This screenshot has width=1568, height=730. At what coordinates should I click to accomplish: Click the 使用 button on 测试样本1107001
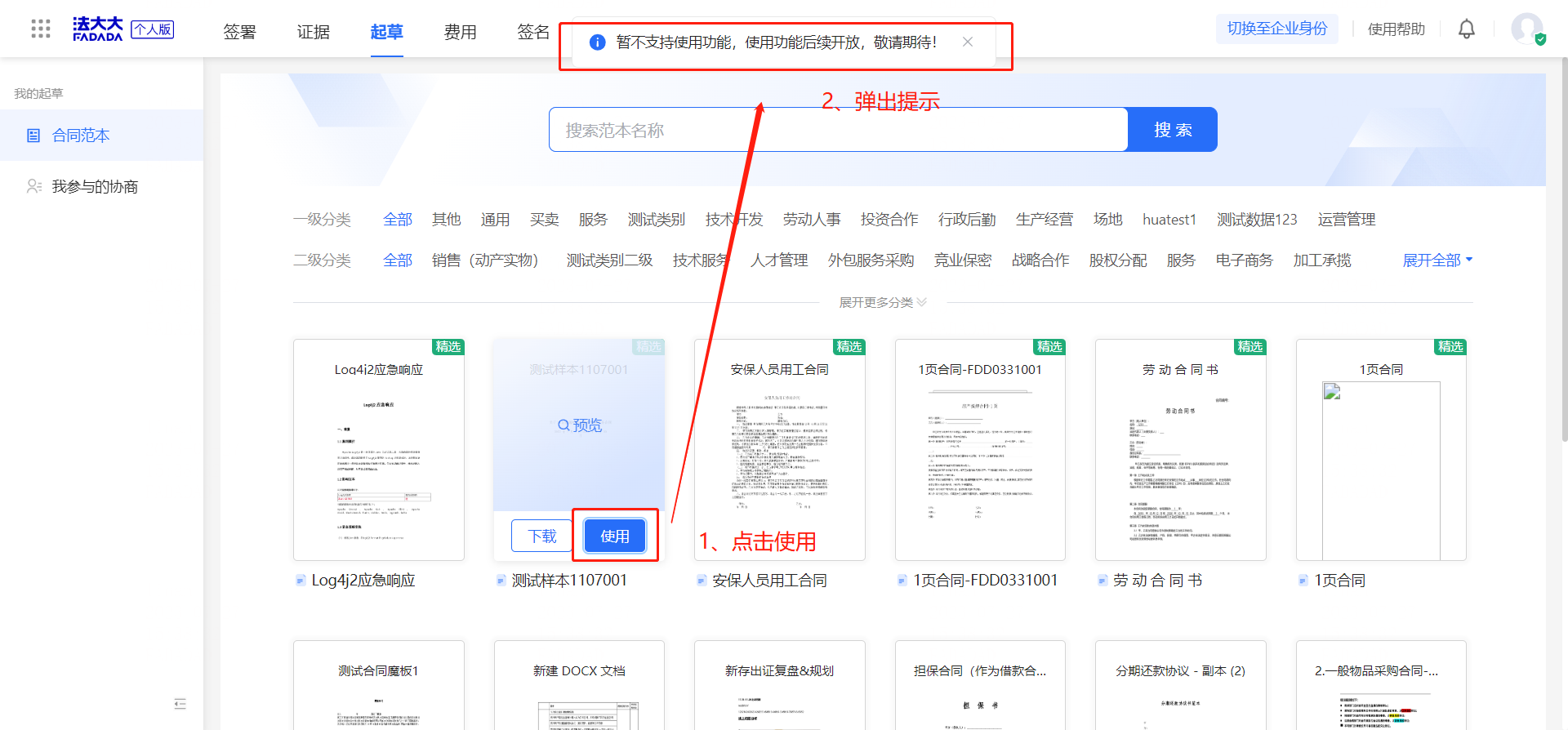pos(615,536)
